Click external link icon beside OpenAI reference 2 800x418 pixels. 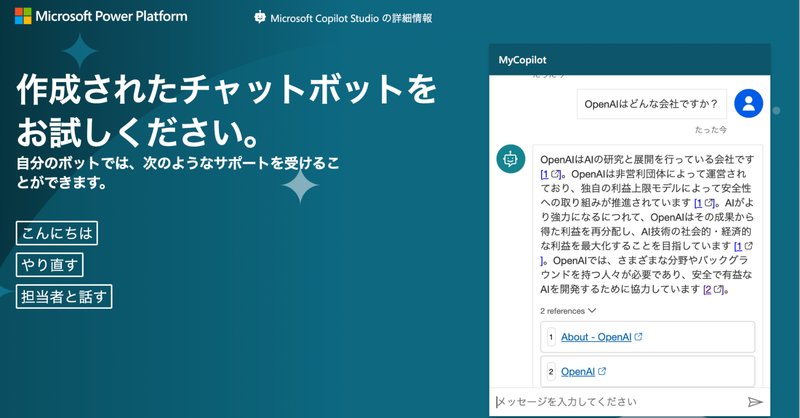point(602,372)
